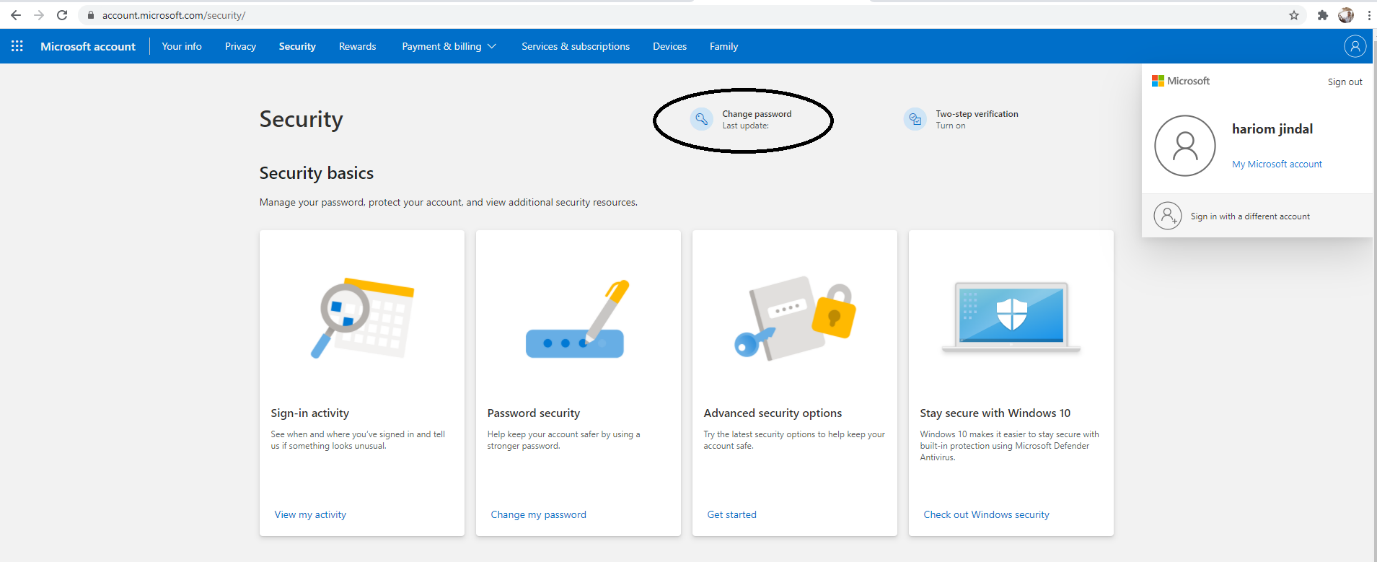
Task: Open the Privacy tab
Action: click(x=240, y=46)
